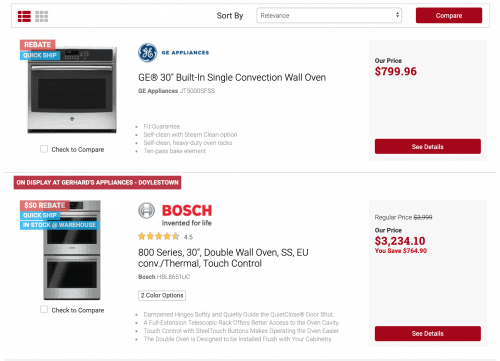Click the Bosch brand logo

click(x=175, y=214)
